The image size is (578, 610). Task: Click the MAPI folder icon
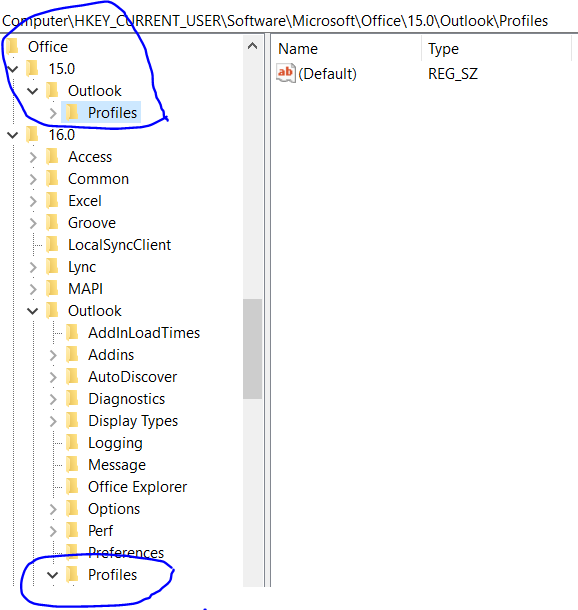[x=53, y=289]
